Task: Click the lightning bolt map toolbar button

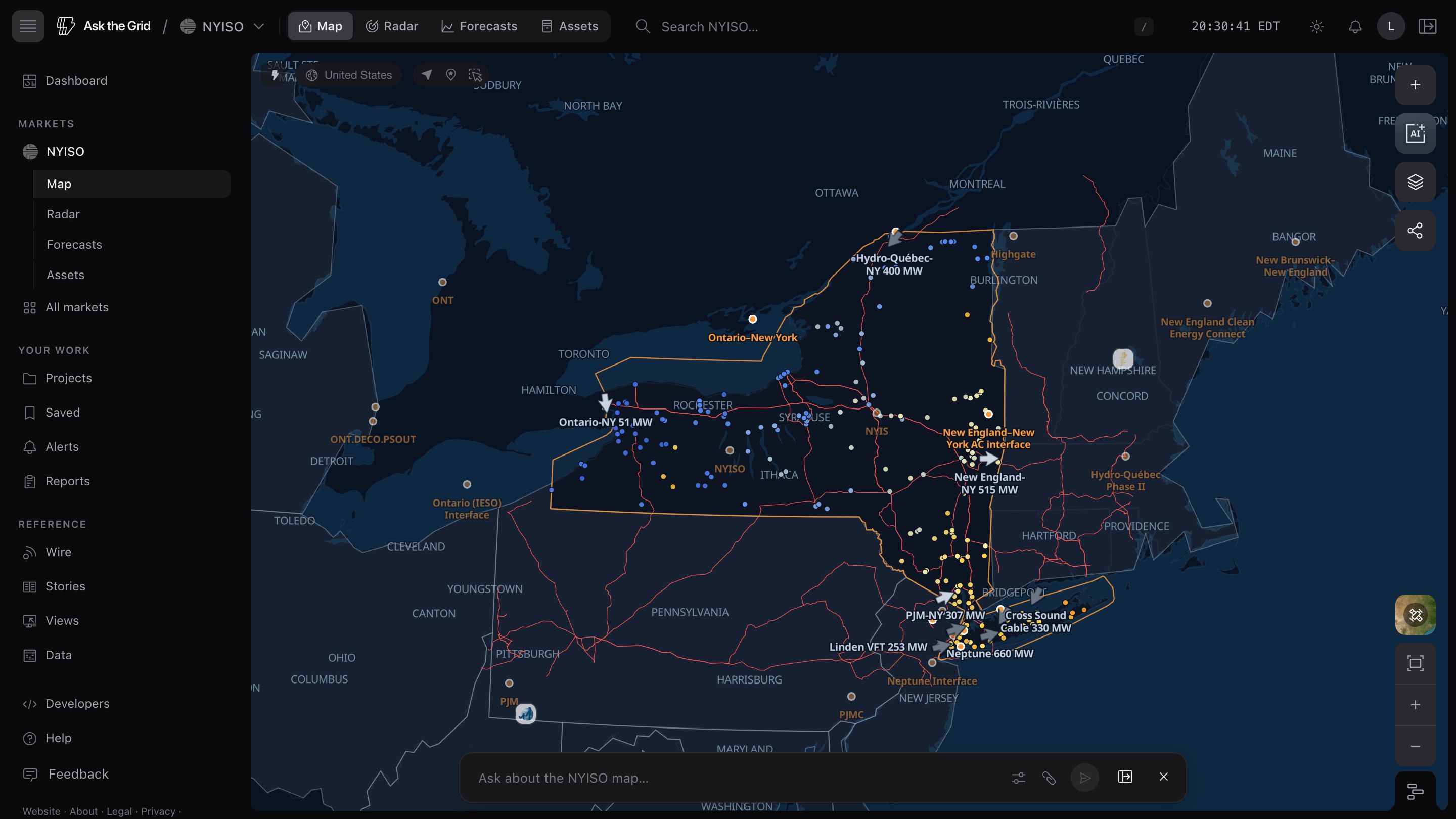Action: point(275,75)
